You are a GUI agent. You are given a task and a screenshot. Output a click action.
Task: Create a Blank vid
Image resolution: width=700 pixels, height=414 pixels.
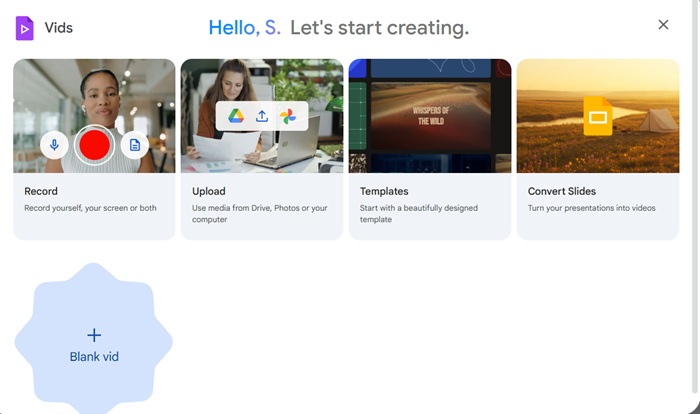click(x=94, y=342)
